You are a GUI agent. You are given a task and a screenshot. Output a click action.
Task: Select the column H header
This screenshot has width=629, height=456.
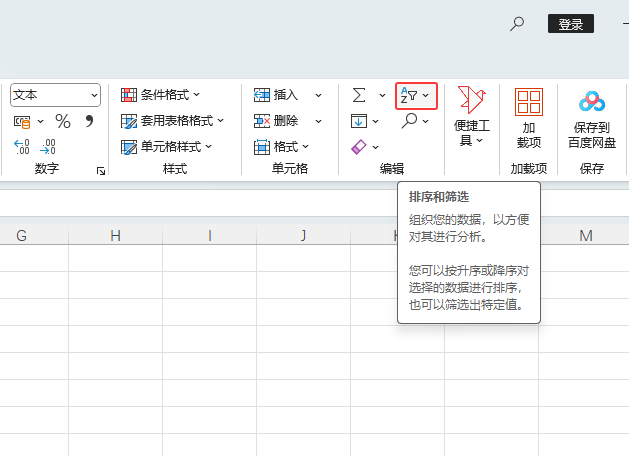(x=115, y=236)
